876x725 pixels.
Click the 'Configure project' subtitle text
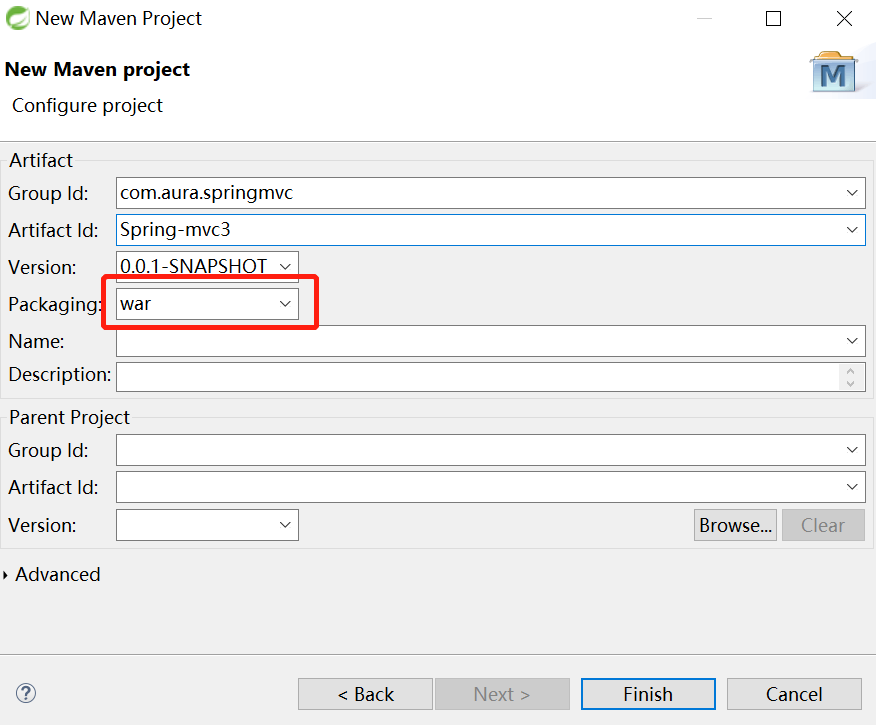(x=87, y=106)
